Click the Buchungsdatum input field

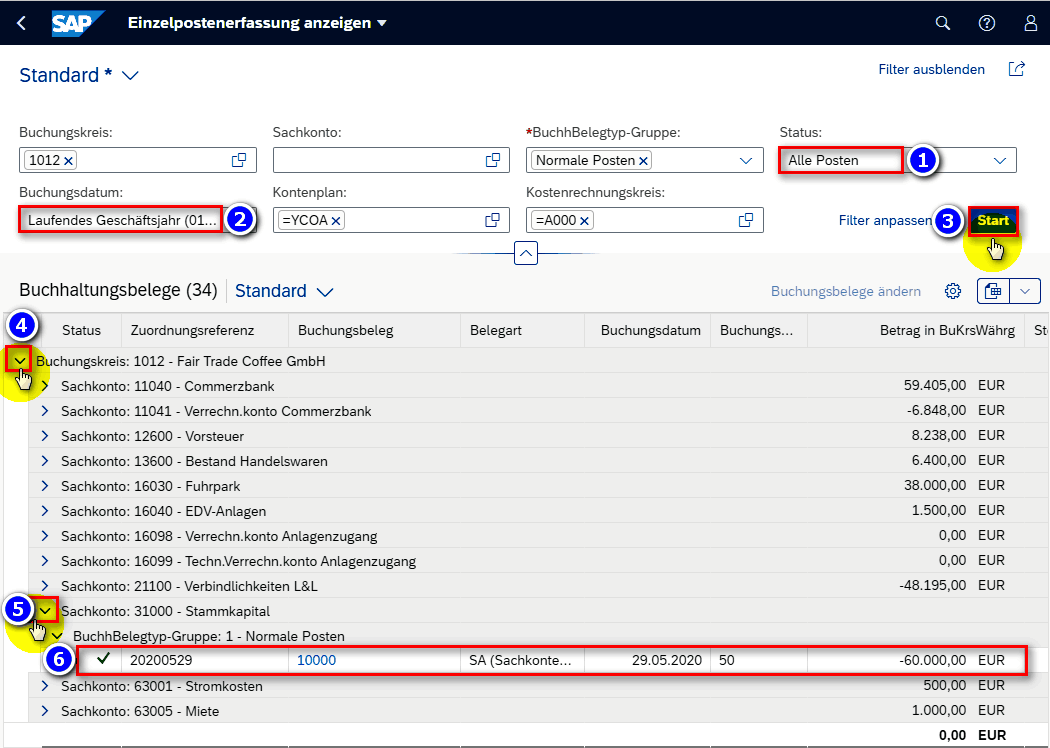click(120, 220)
